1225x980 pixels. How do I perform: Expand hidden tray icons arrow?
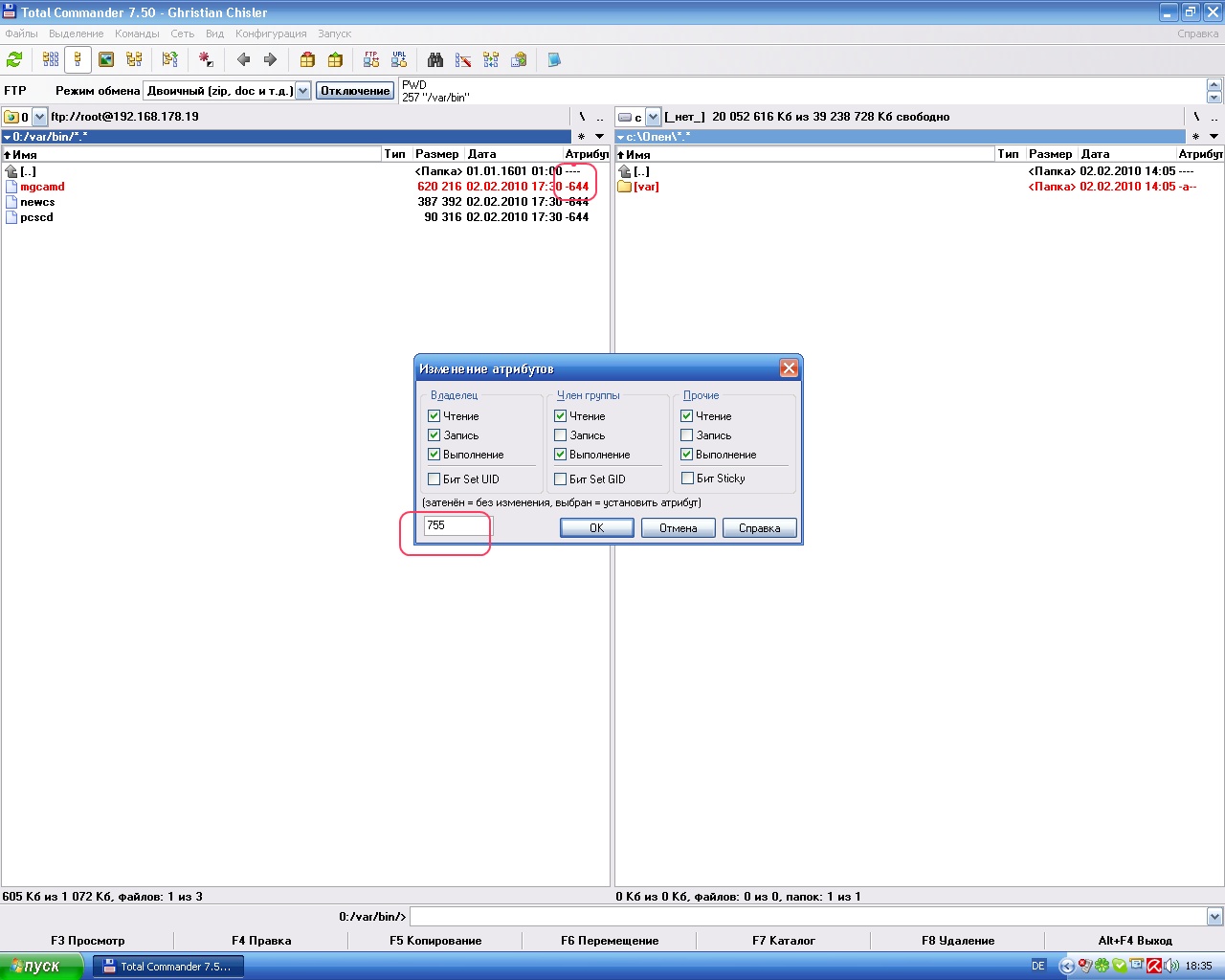(1066, 966)
